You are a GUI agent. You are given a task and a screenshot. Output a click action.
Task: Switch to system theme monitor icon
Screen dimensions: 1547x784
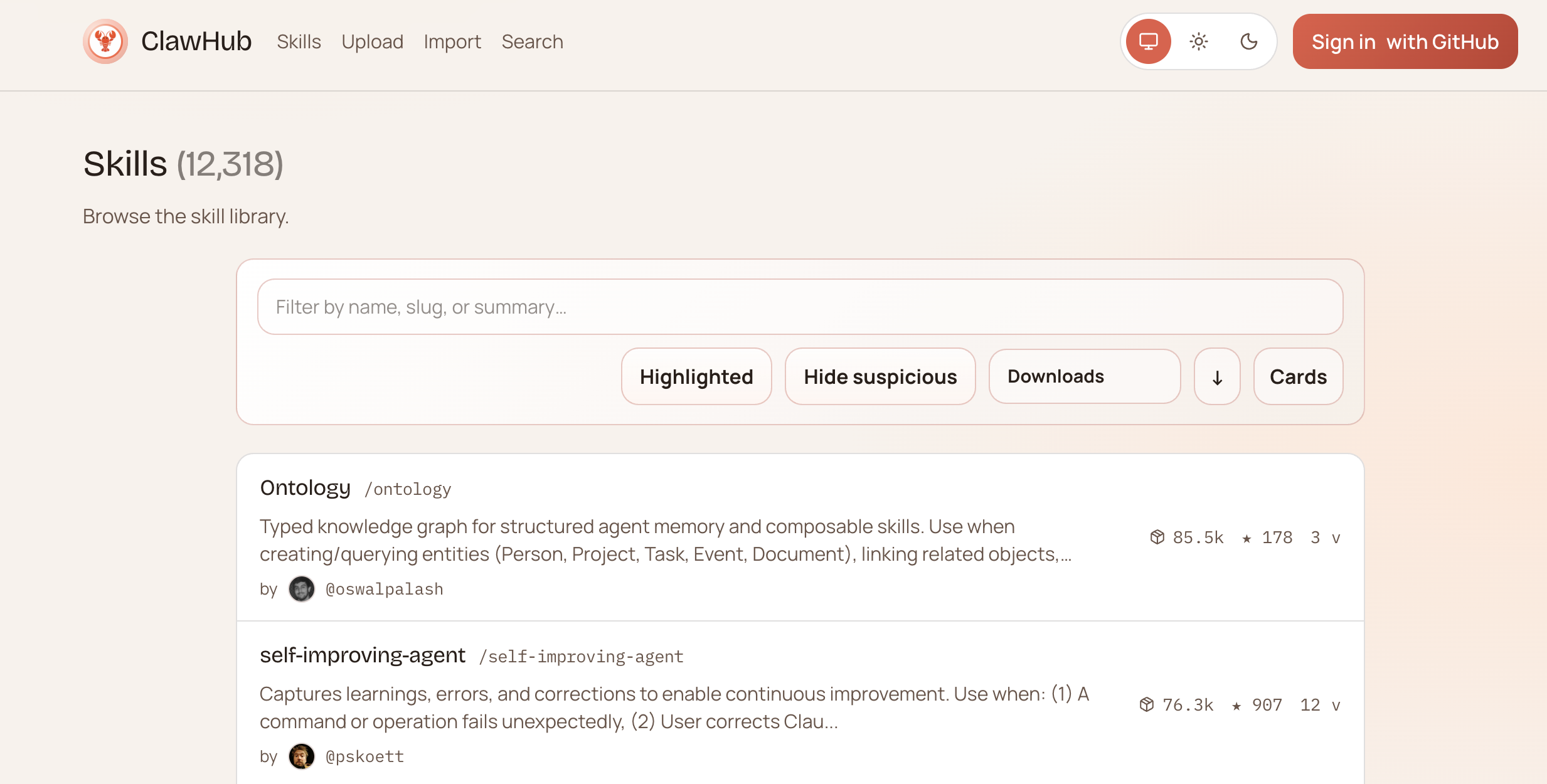click(1148, 41)
